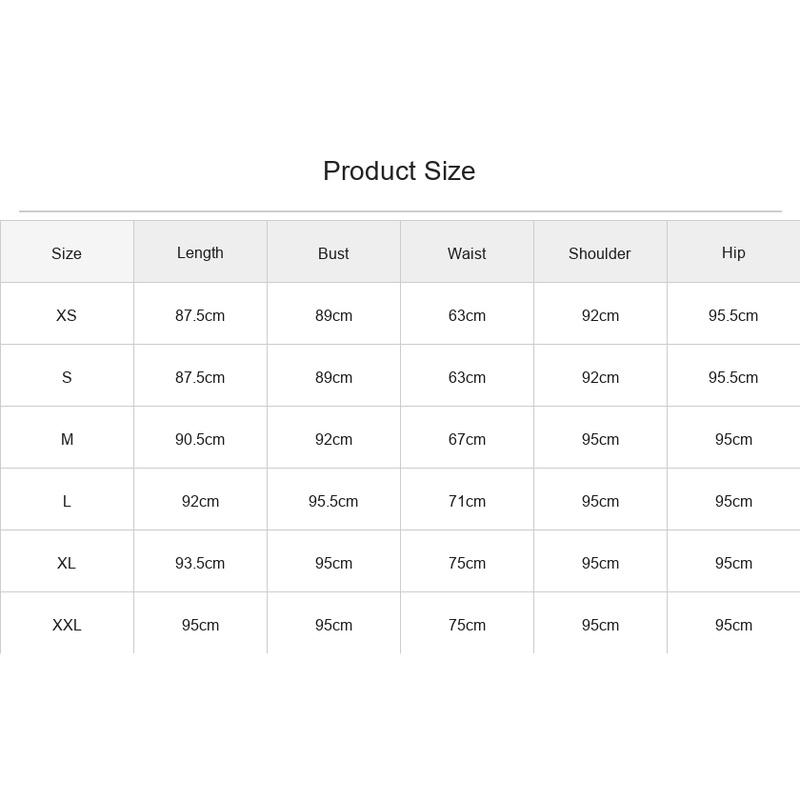
Task: Select the Bust column header
Action: (333, 254)
